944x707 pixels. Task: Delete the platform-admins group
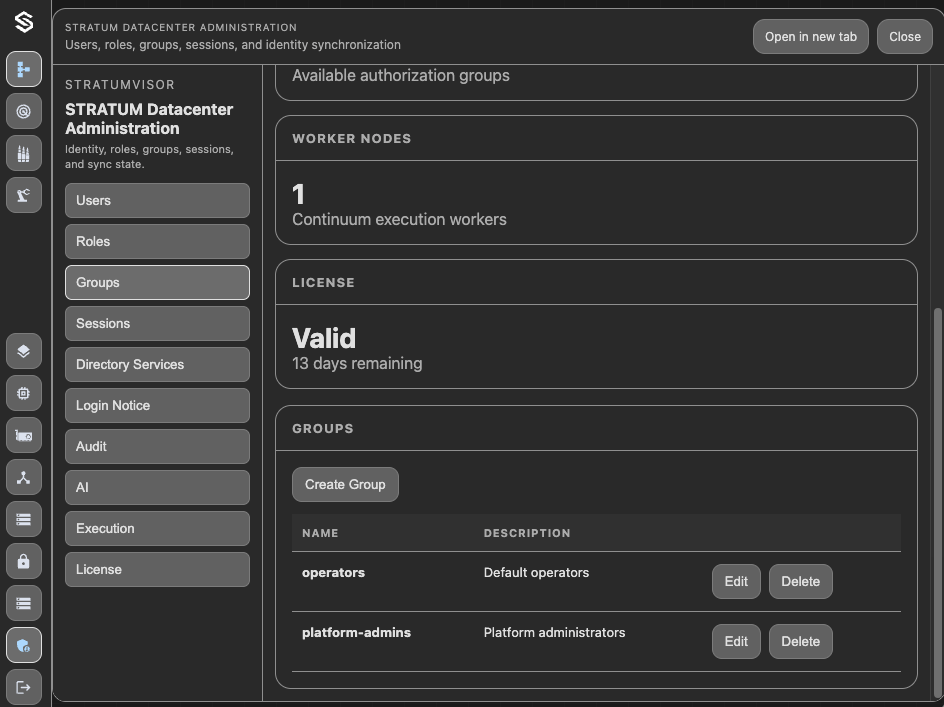pos(800,641)
